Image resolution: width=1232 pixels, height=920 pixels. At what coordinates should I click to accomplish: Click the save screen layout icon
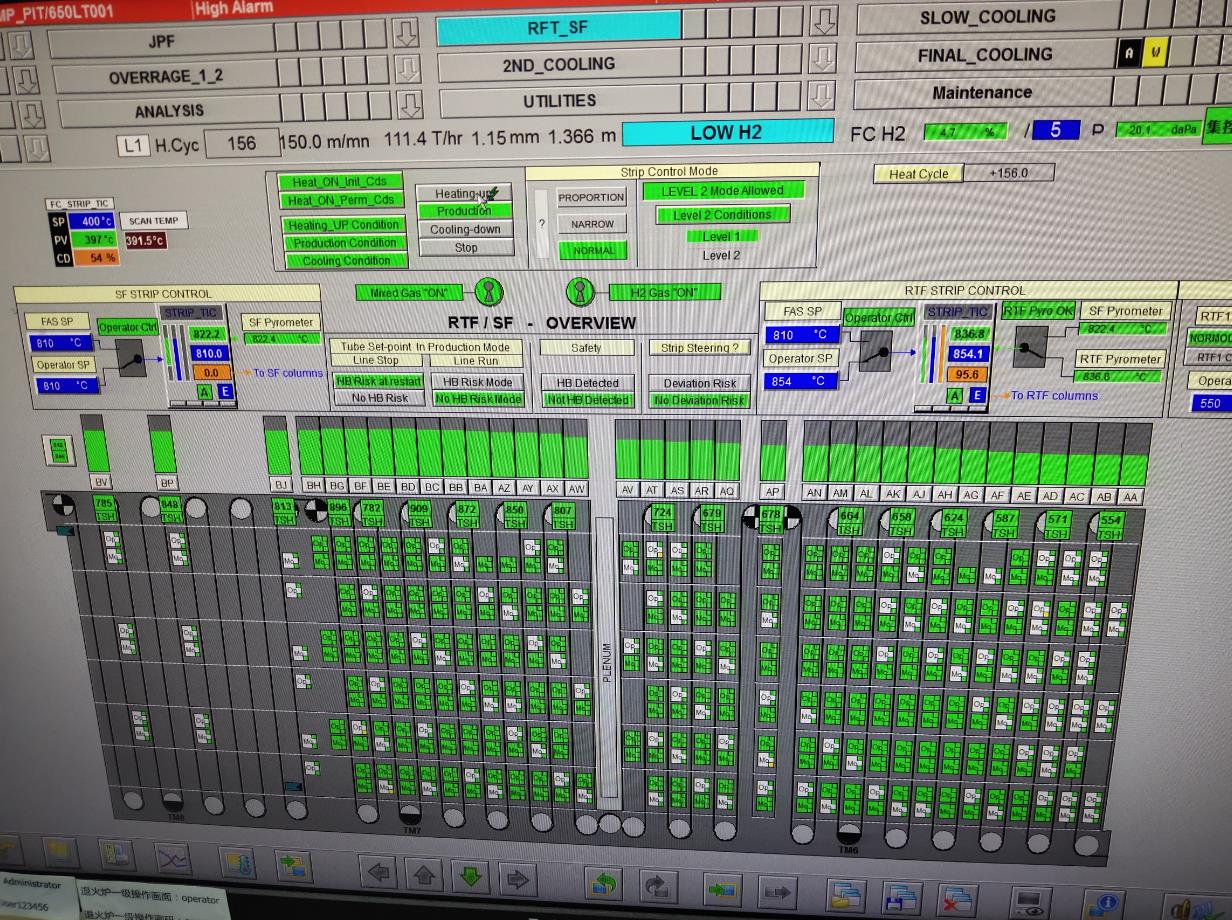(901, 896)
